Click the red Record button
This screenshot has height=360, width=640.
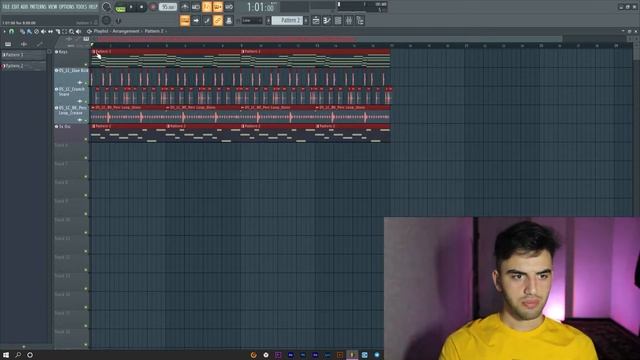tap(153, 7)
